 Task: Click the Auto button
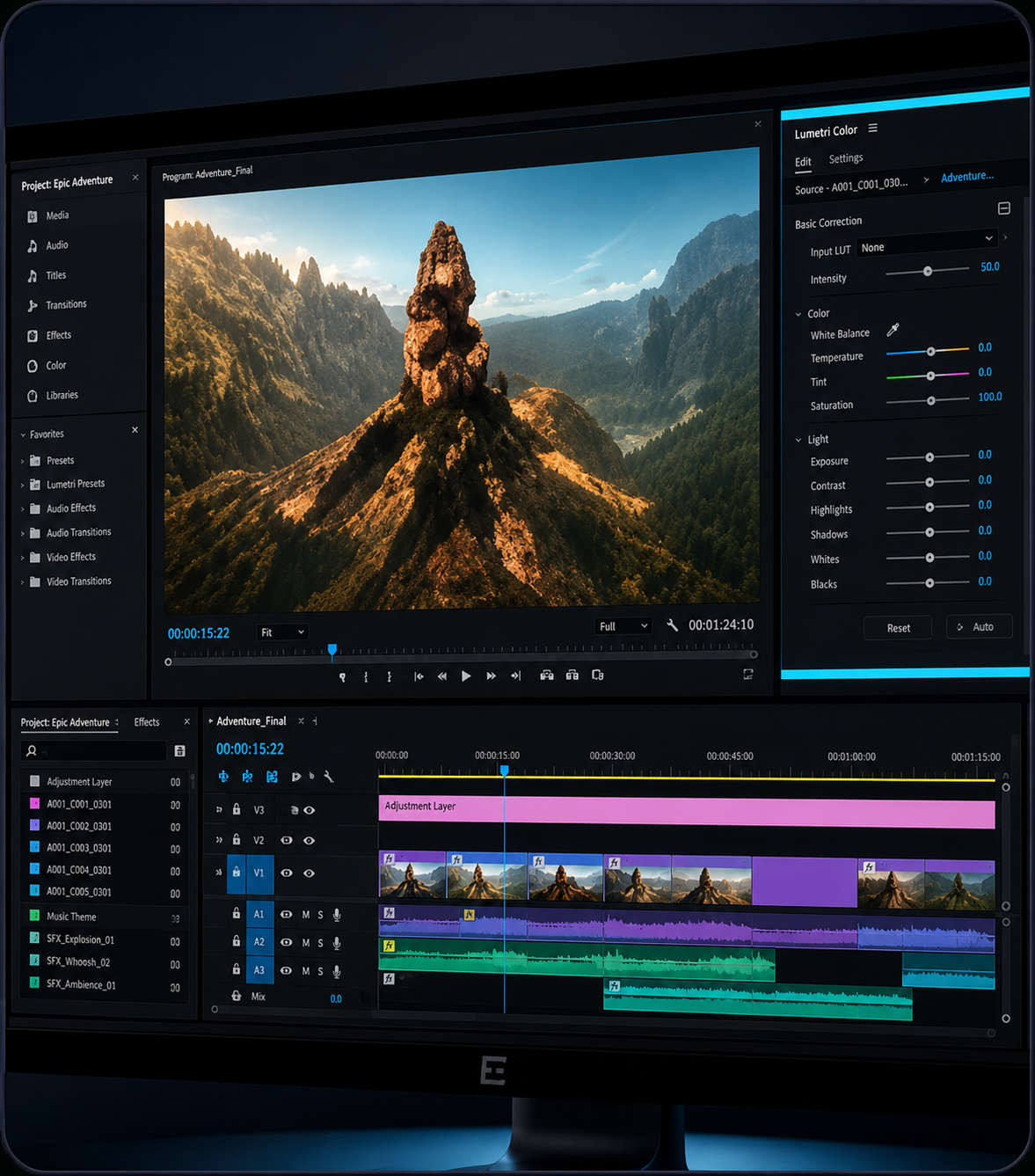pyautogui.click(x=980, y=627)
